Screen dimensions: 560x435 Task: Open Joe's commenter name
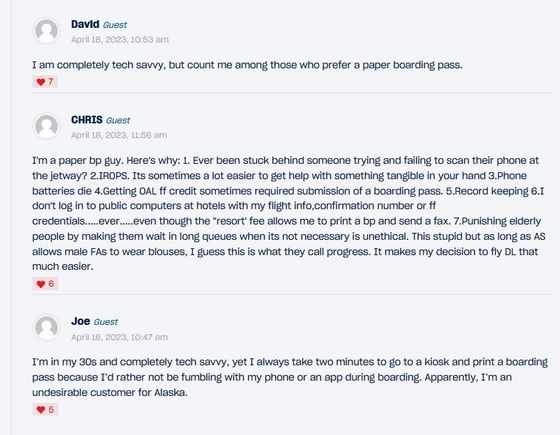point(80,321)
